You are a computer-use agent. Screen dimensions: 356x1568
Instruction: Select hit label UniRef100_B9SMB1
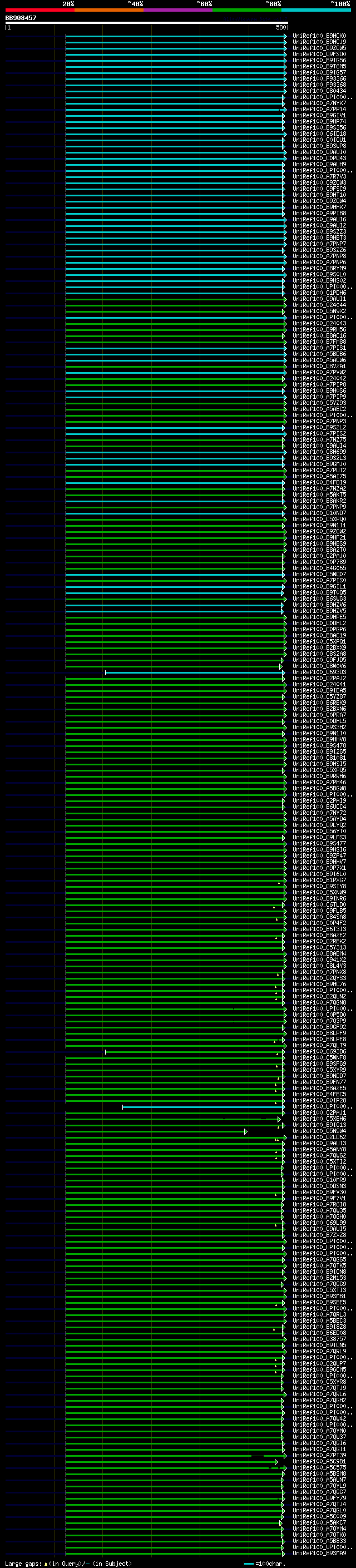pos(319,1296)
